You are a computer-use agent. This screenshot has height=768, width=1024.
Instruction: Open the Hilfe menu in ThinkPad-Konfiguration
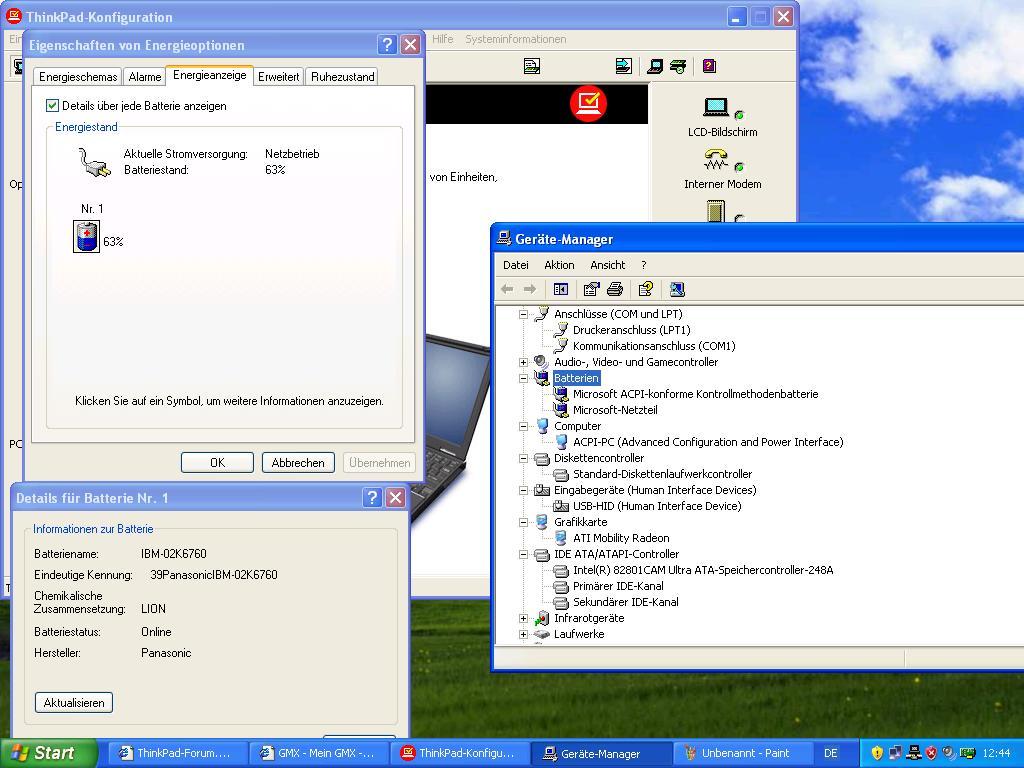442,39
